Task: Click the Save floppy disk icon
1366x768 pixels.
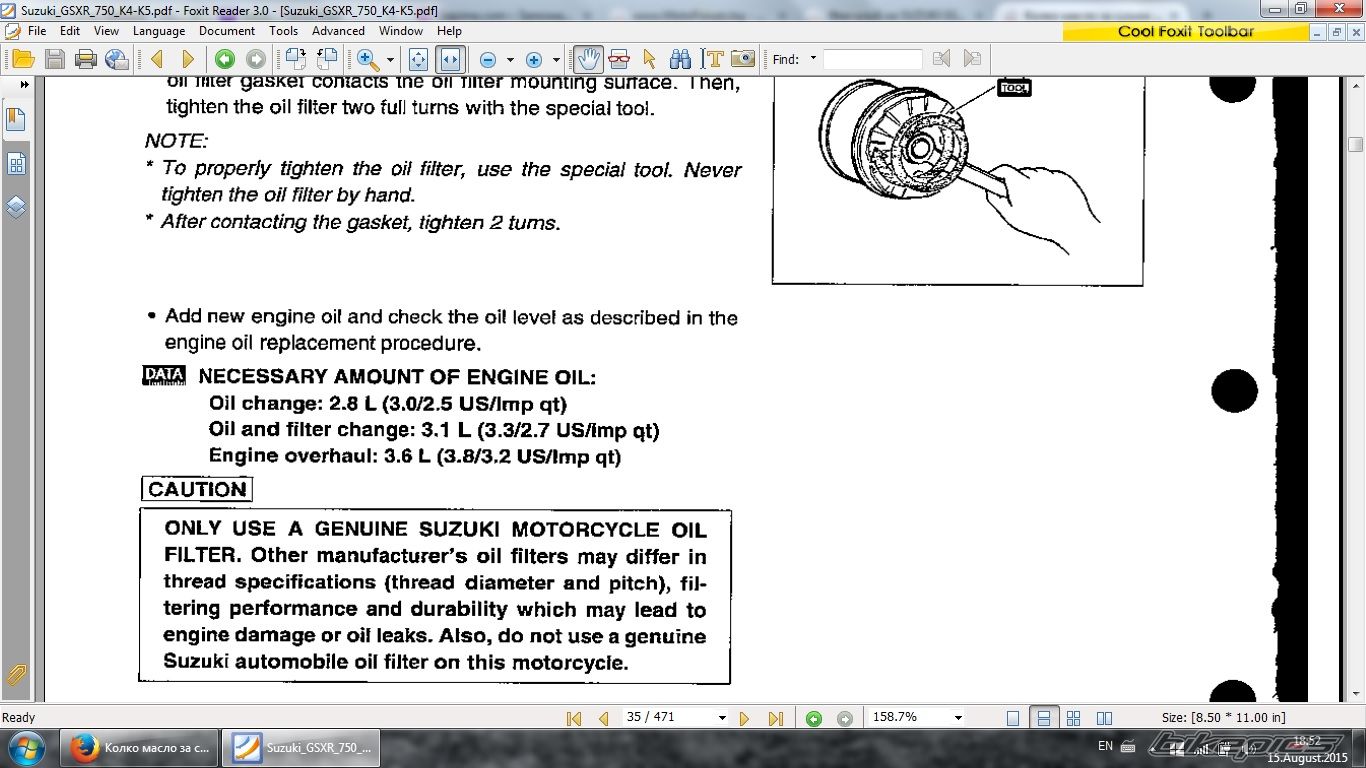Action: coord(54,59)
